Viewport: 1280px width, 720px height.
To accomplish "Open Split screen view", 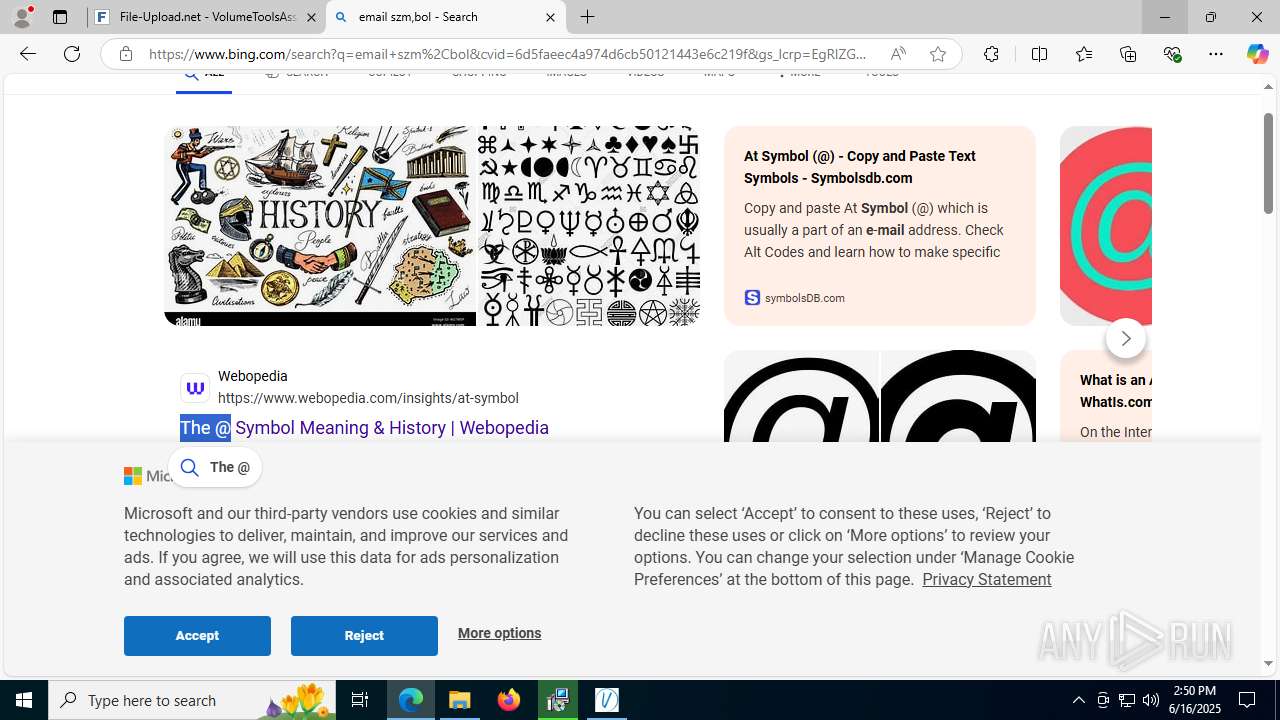I will point(1039,54).
